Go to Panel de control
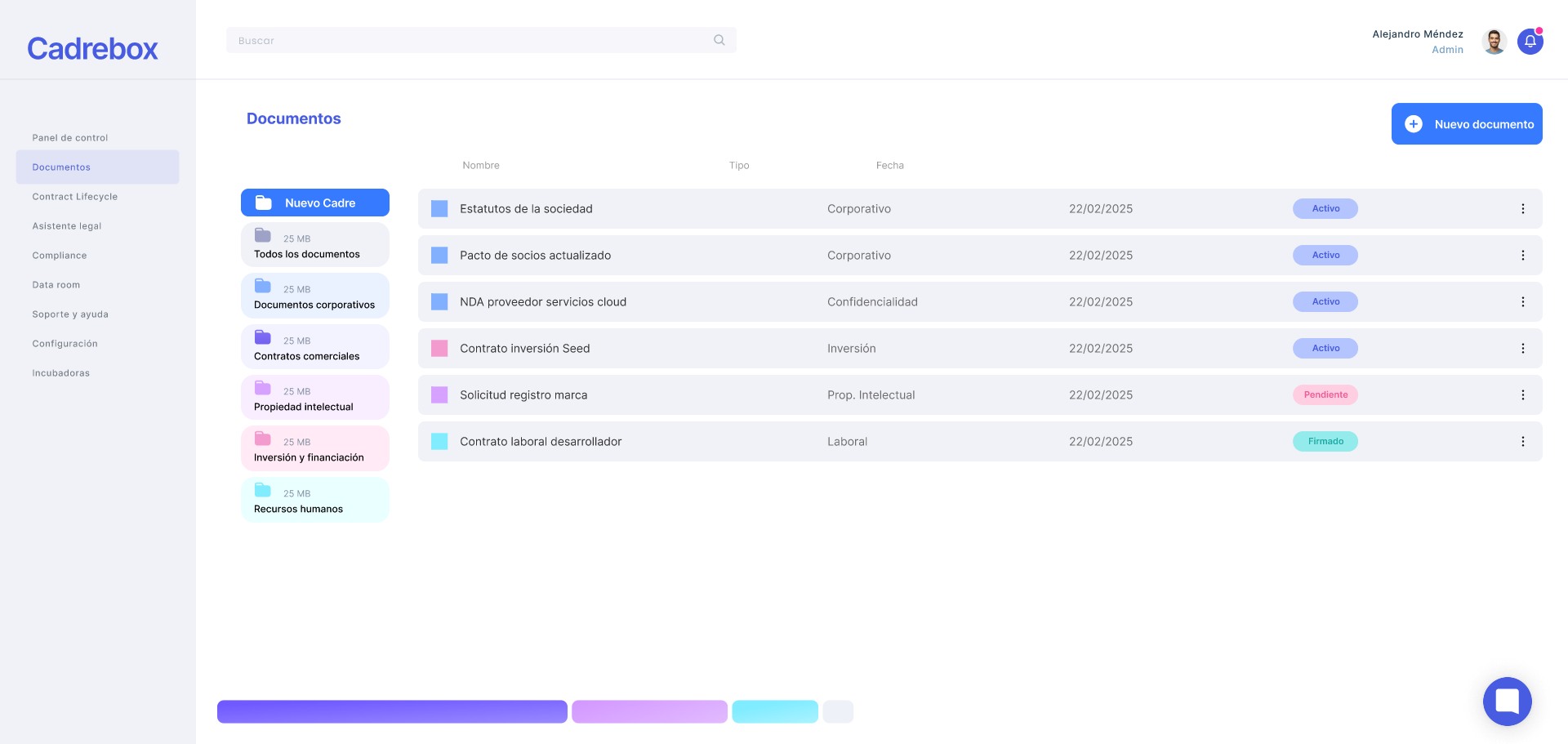 (x=70, y=138)
